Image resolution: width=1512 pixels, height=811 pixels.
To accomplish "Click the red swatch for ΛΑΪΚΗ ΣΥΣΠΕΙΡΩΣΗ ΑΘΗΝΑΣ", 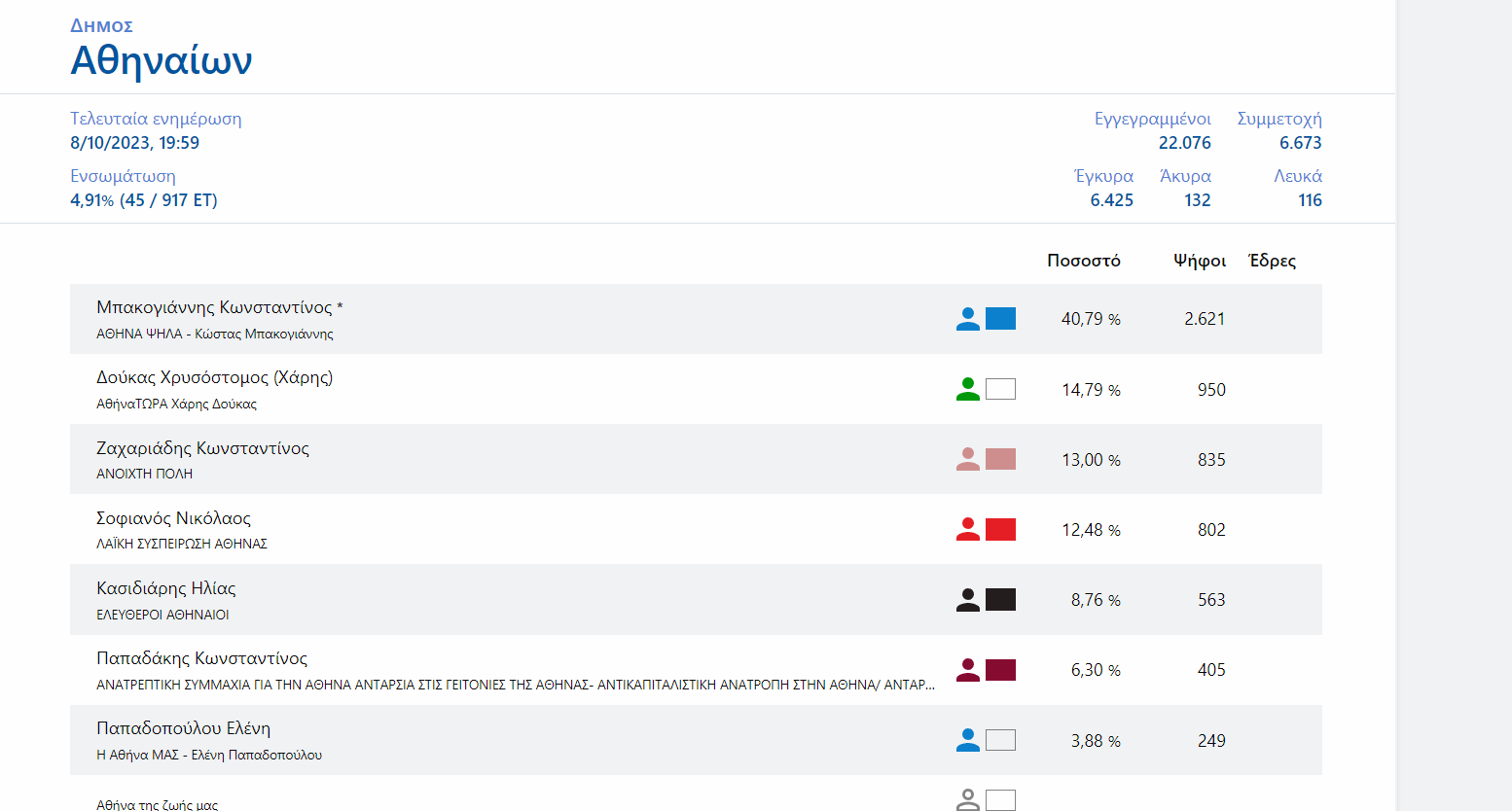I will (x=1000, y=529).
